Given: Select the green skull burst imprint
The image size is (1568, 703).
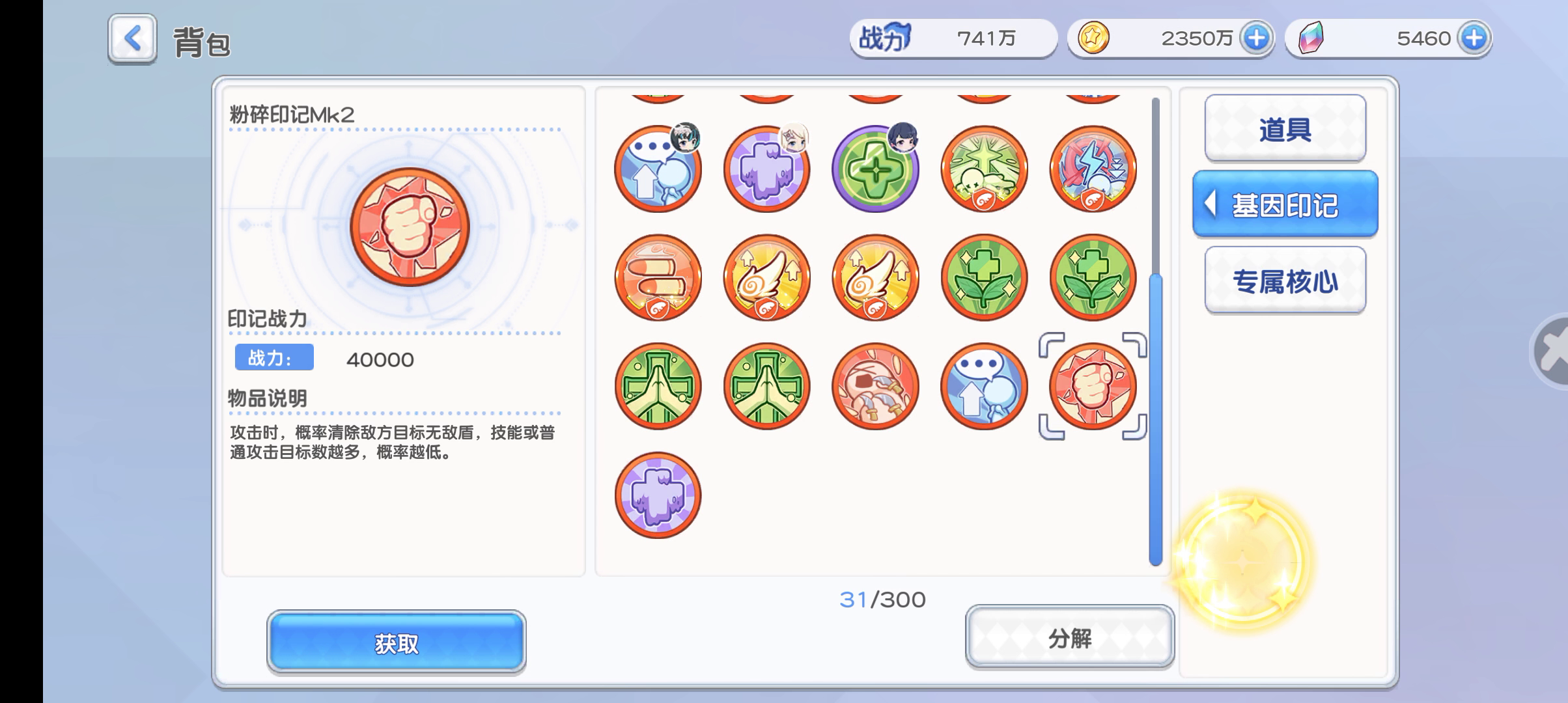Looking at the screenshot, I should pos(984,169).
